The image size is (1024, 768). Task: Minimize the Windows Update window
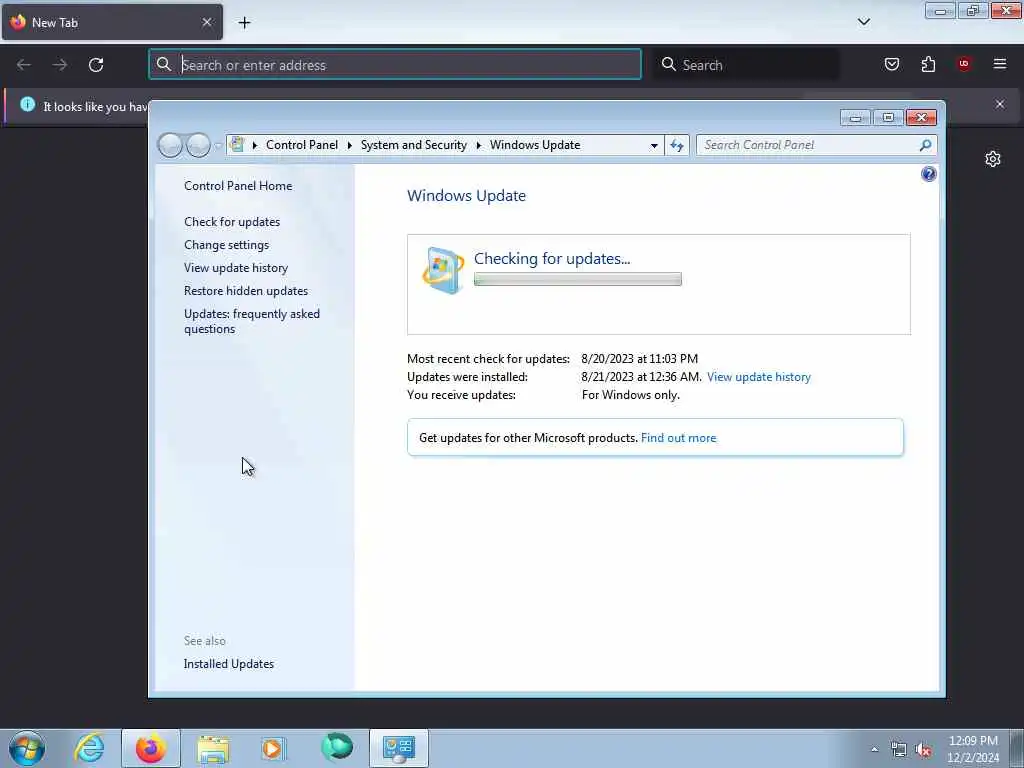[x=855, y=118]
